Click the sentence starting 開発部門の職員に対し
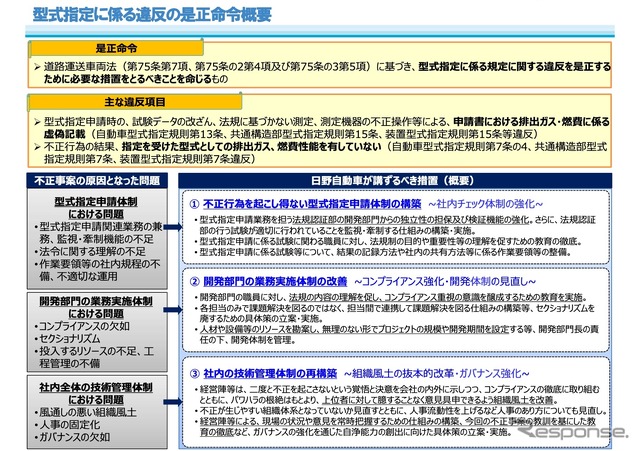Screen dimensions: 640x451 (x=391, y=297)
